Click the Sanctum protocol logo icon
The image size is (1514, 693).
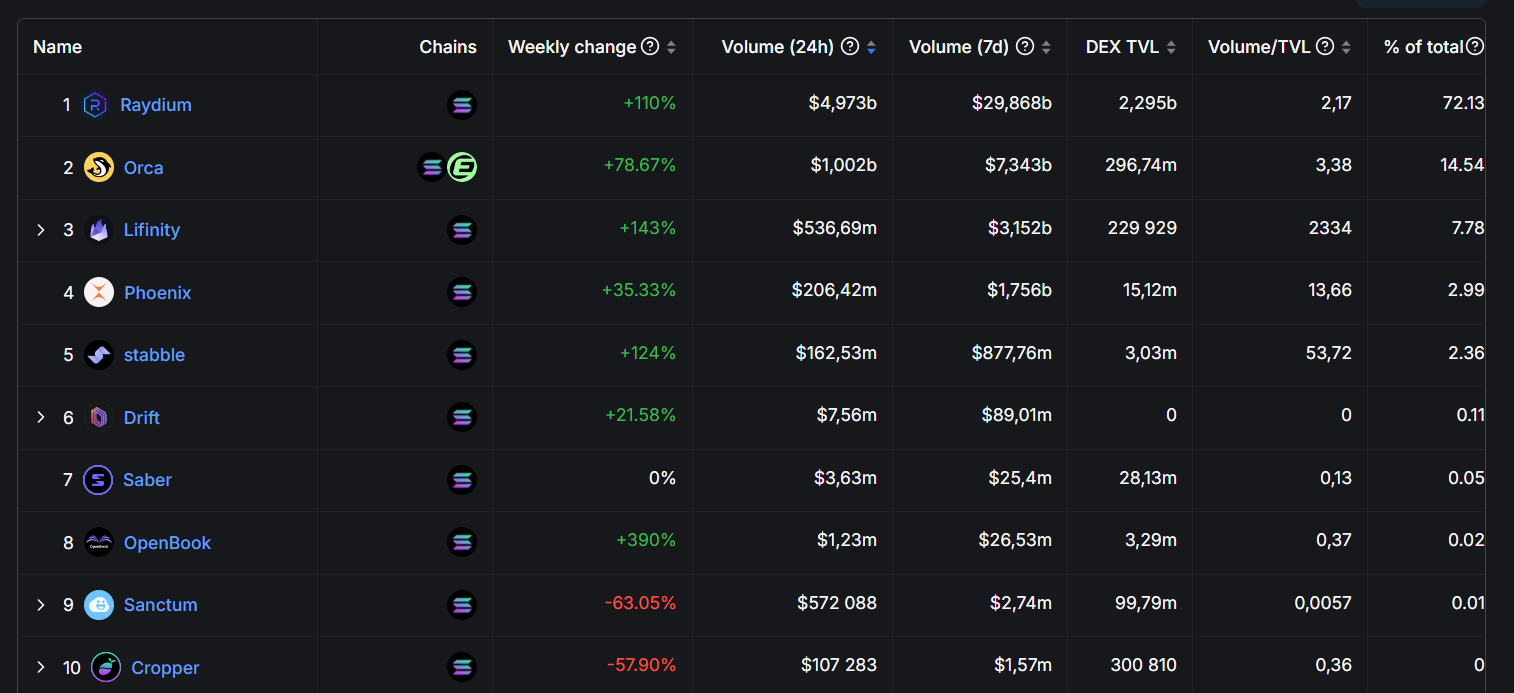click(99, 605)
